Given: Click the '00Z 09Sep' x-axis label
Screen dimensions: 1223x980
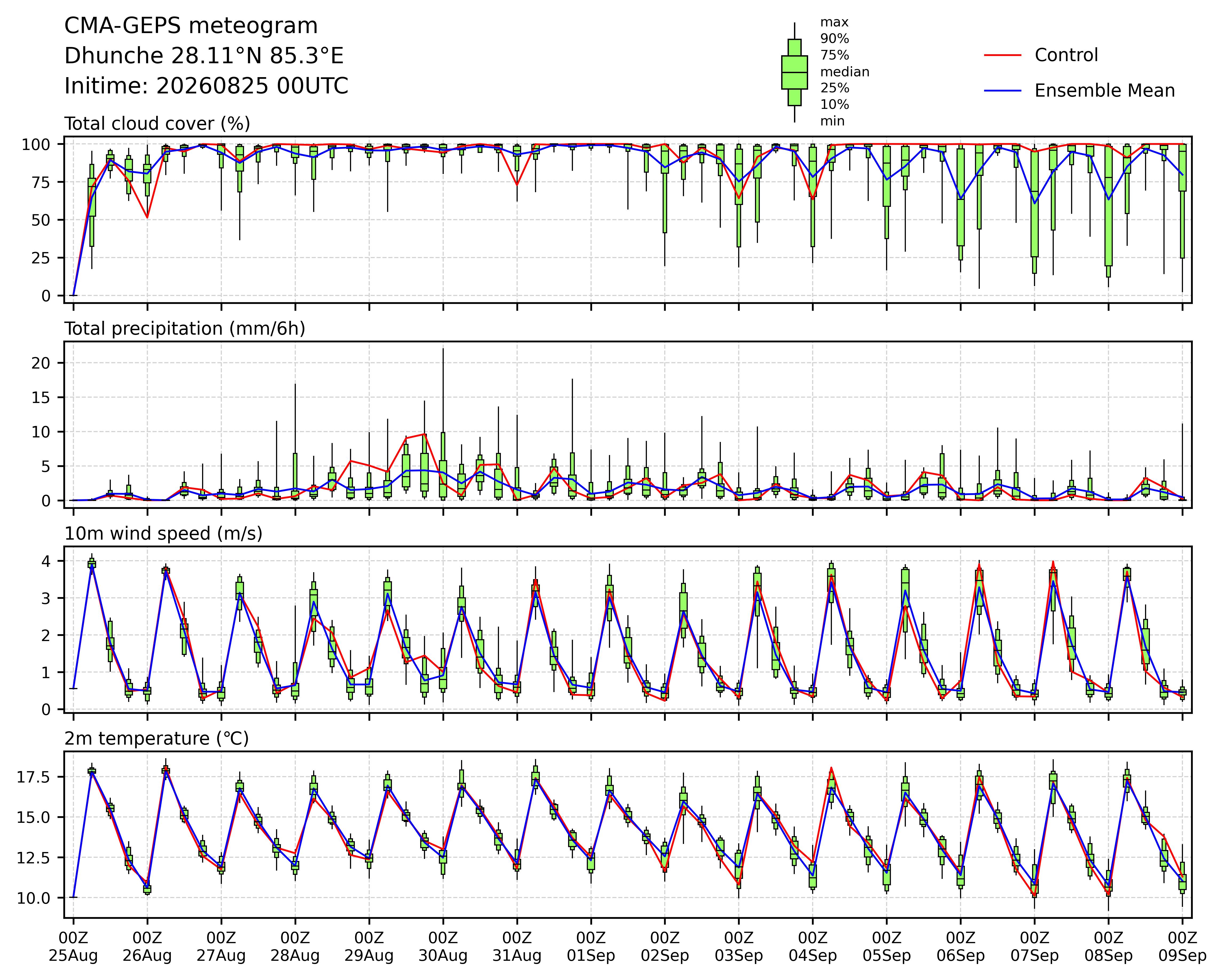Looking at the screenshot, I should 1182,947.
